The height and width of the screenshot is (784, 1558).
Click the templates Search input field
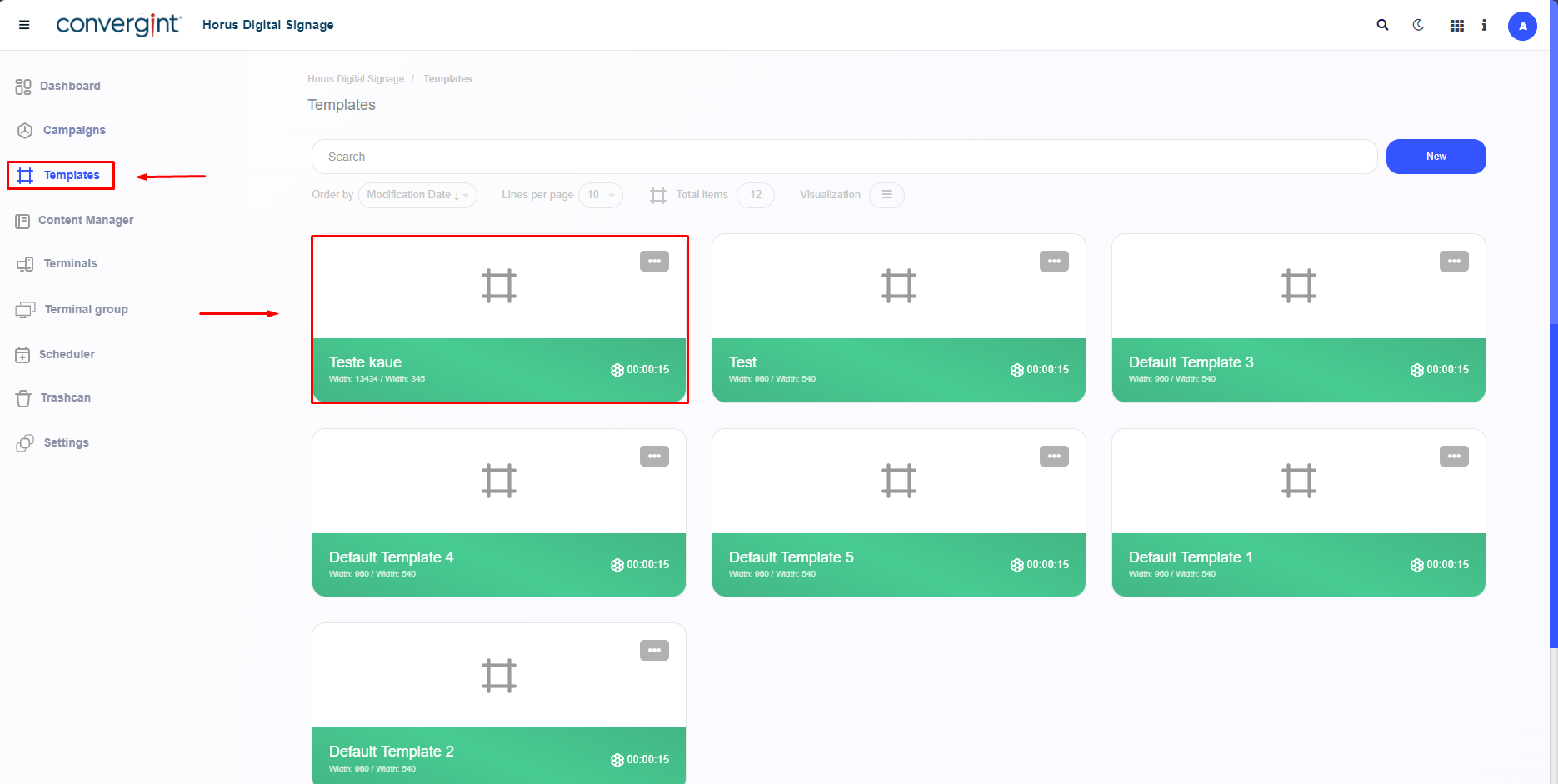pyautogui.click(x=843, y=157)
